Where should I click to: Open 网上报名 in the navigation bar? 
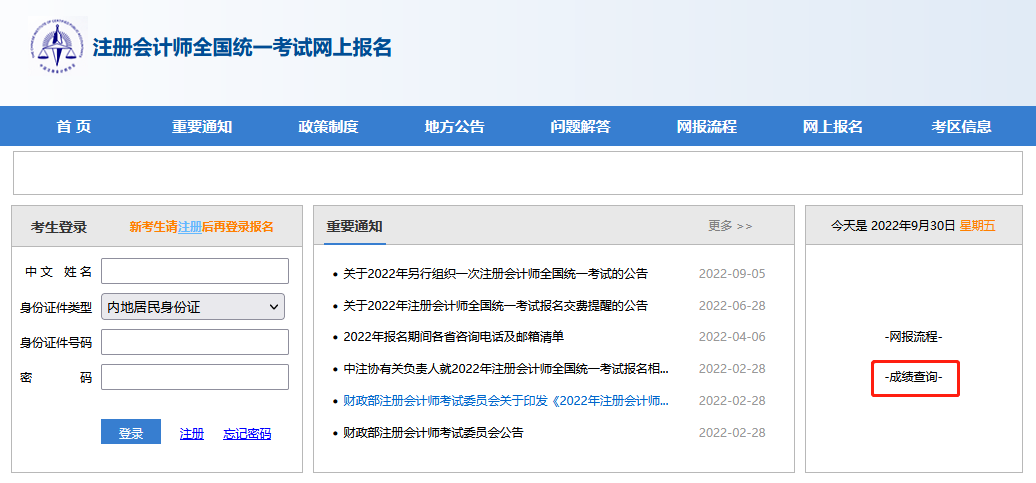pos(833,126)
